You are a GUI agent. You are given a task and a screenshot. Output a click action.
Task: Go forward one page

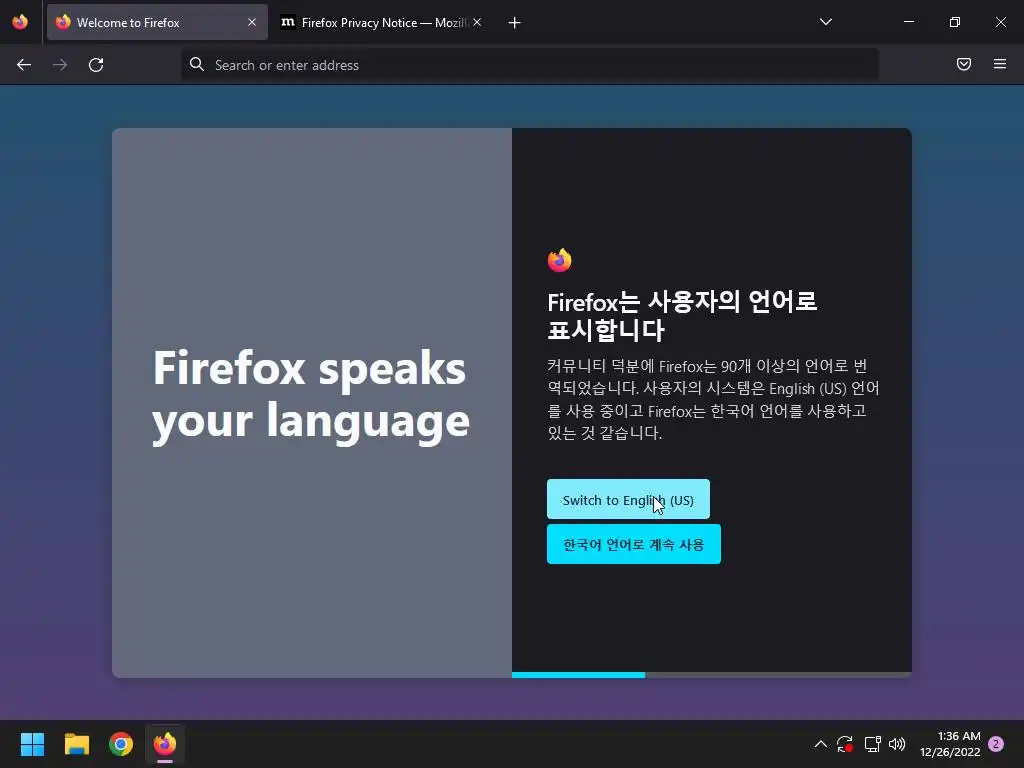click(x=60, y=65)
